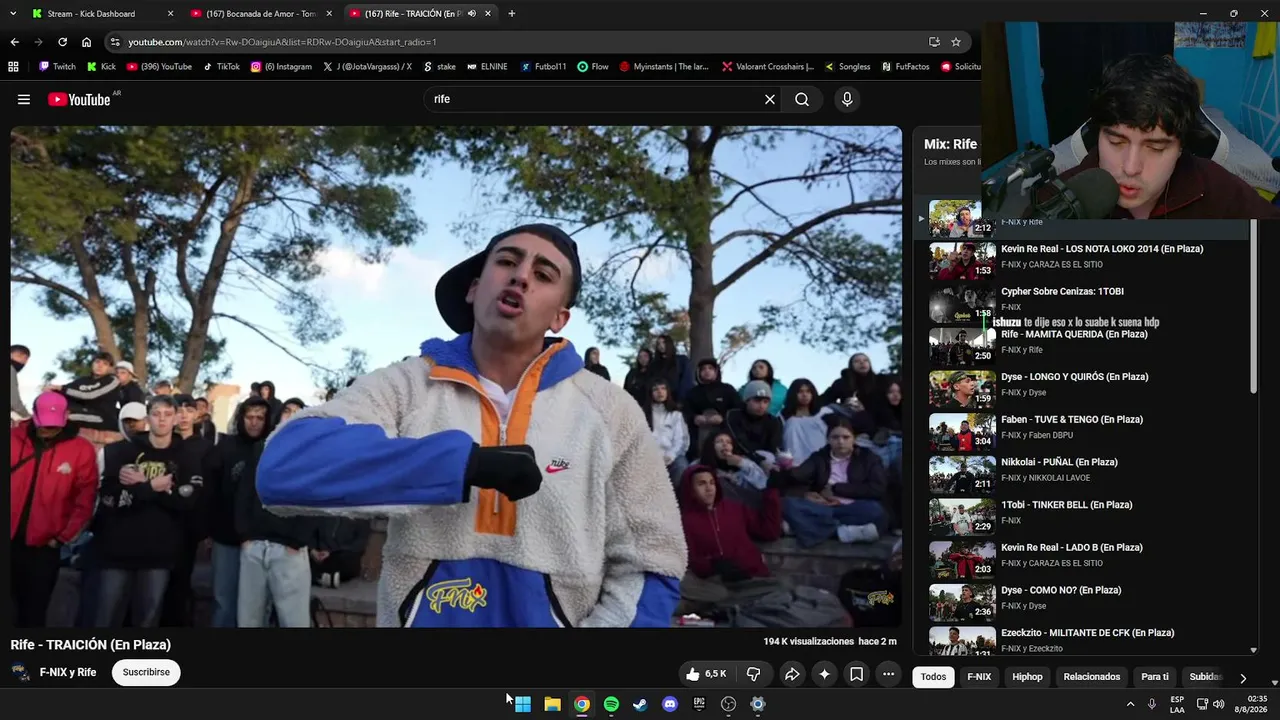
Task: Dislike the Rife - TRAICIÓN video
Action: pyautogui.click(x=754, y=674)
